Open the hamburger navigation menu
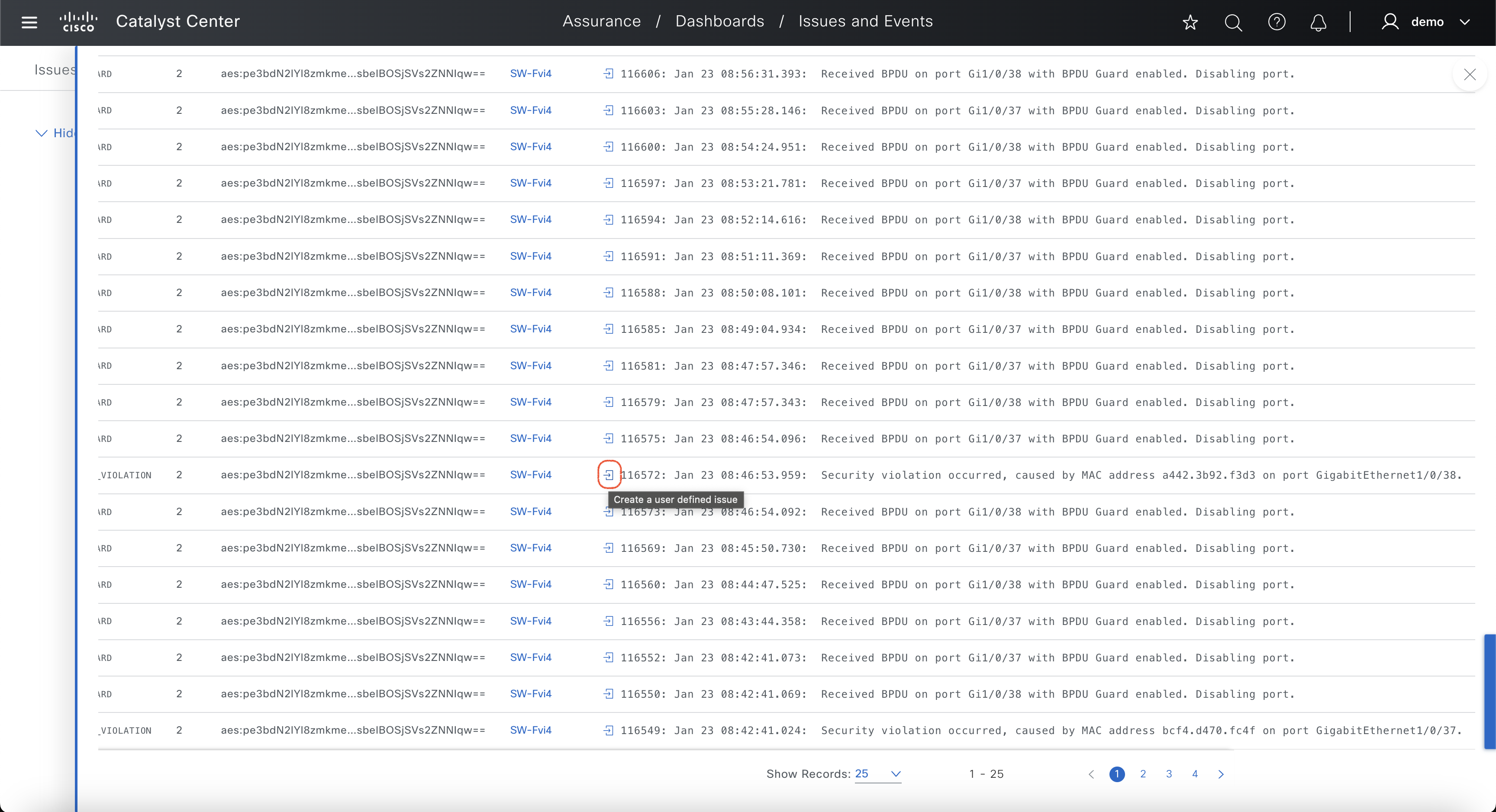 (29, 22)
